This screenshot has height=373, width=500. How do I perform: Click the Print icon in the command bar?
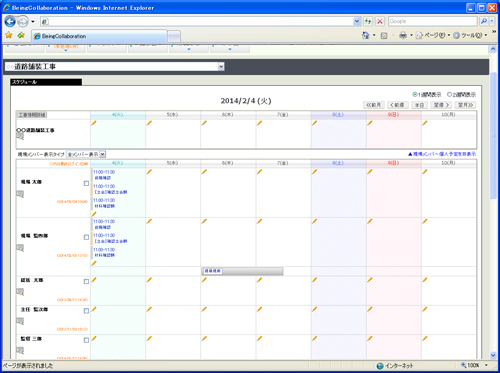click(403, 35)
